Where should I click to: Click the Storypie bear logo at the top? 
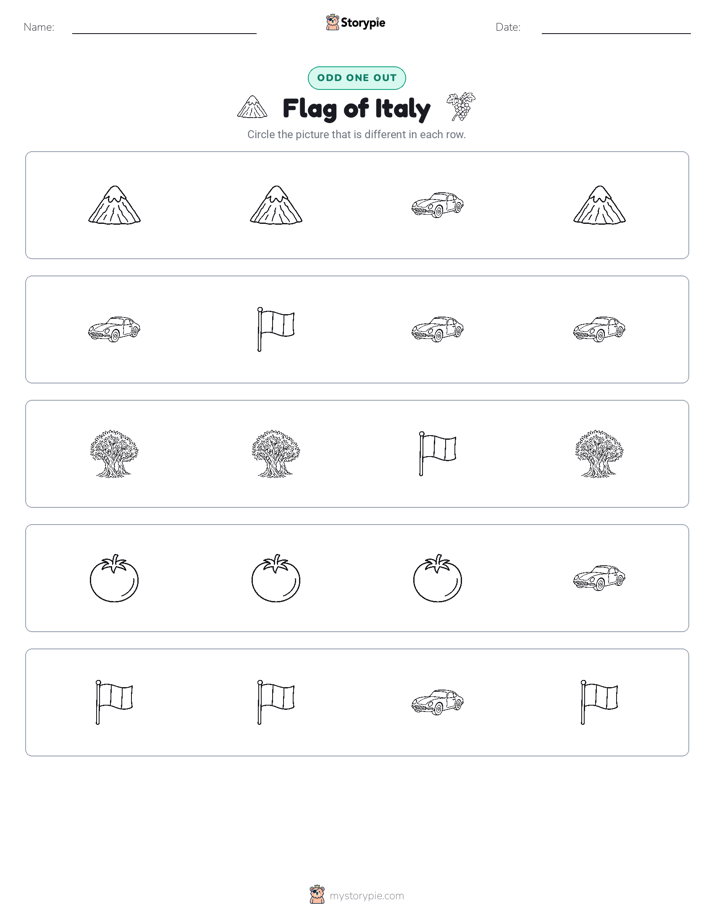(x=332, y=22)
